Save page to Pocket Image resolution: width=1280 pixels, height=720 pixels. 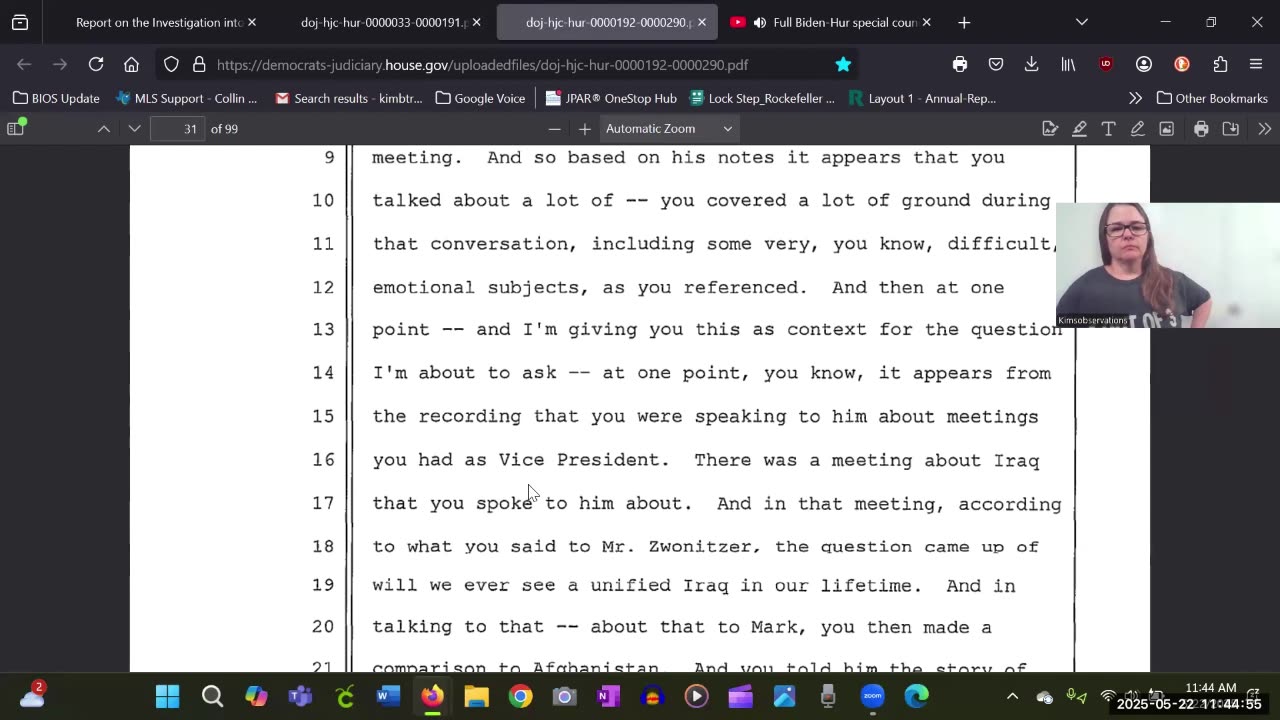[x=996, y=64]
